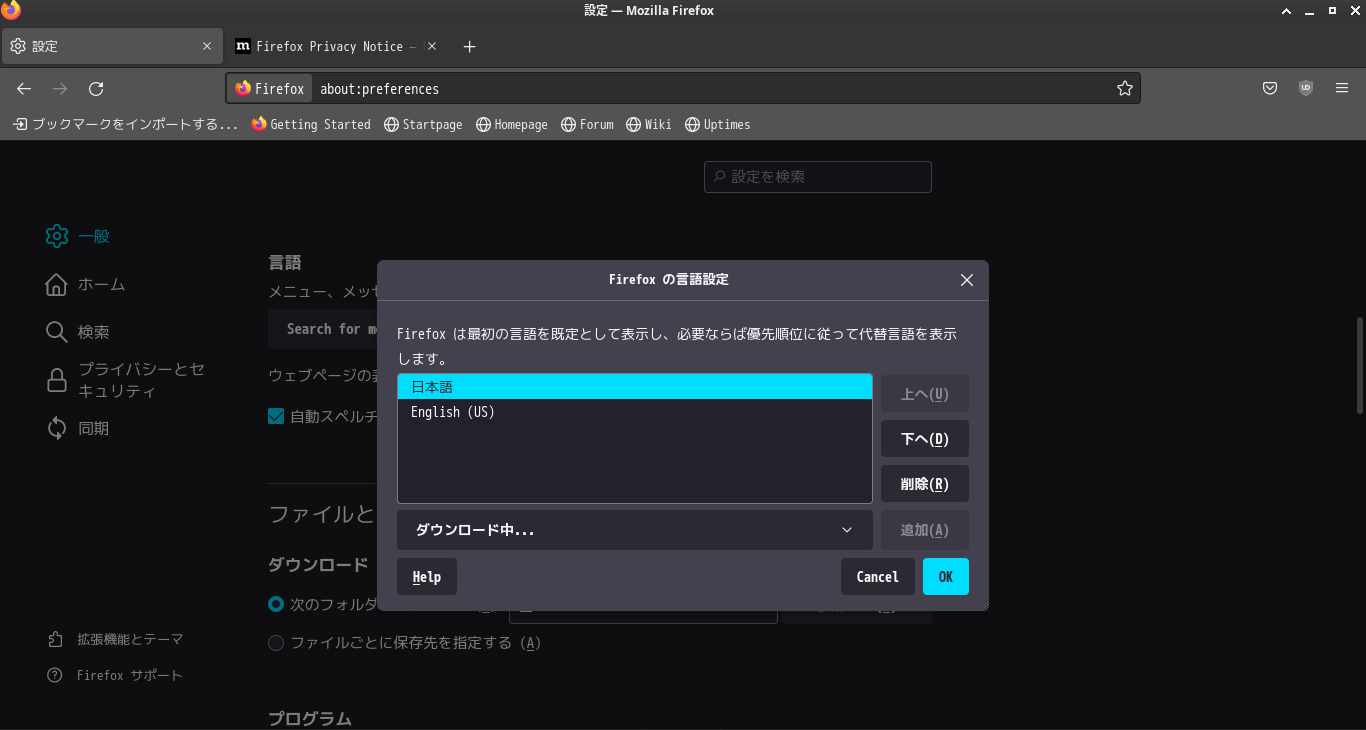The height and width of the screenshot is (730, 1366).
Task: Select the 同期 settings category
Action: click(94, 428)
